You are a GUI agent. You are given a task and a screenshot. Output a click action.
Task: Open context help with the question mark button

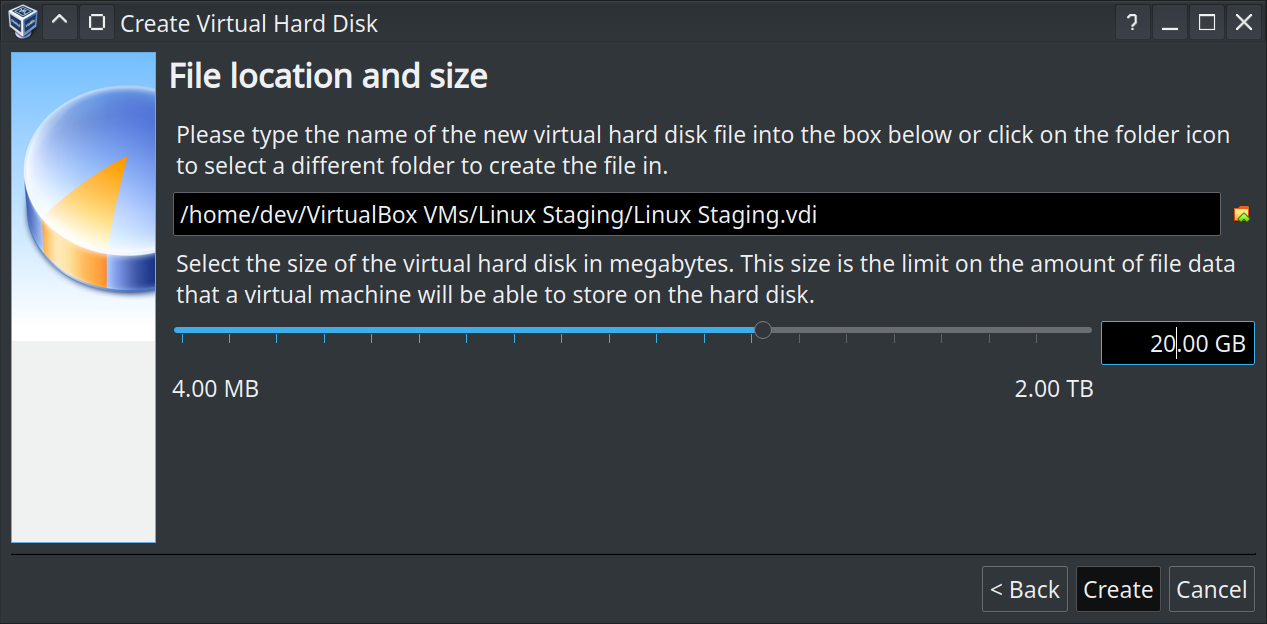pos(1132,22)
